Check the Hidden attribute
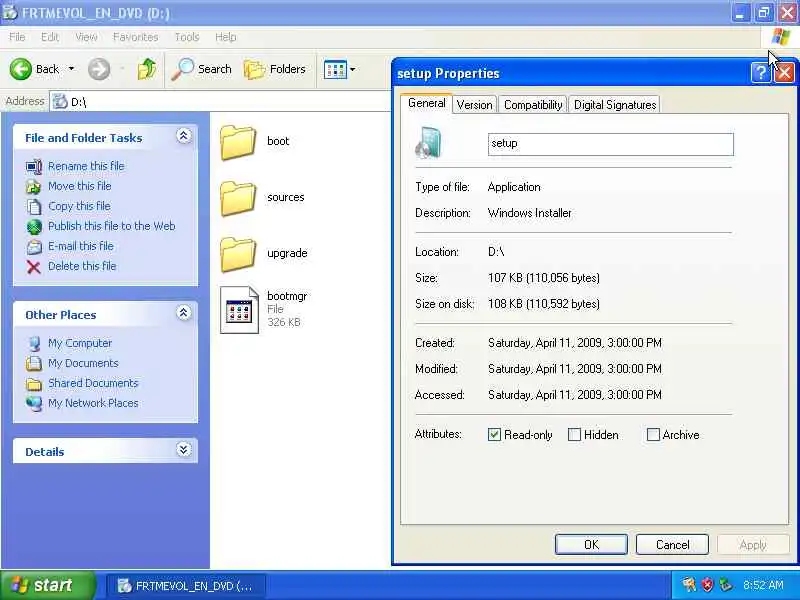The image size is (800, 600). coord(574,435)
